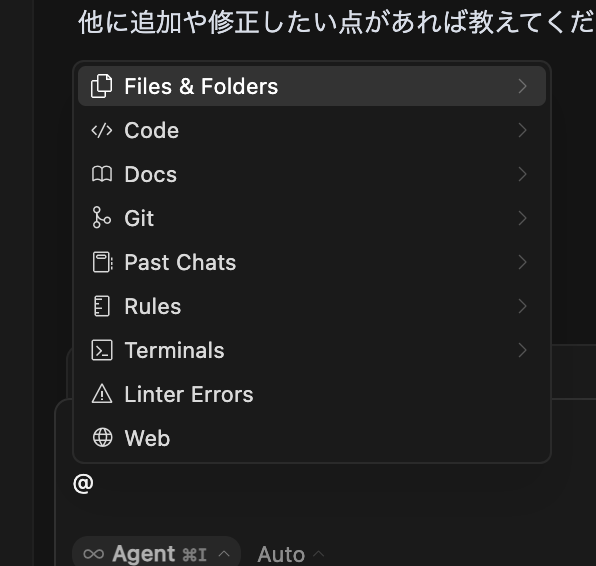Expand the Docs submenu chevron
This screenshot has width=596, height=566.
click(x=523, y=174)
